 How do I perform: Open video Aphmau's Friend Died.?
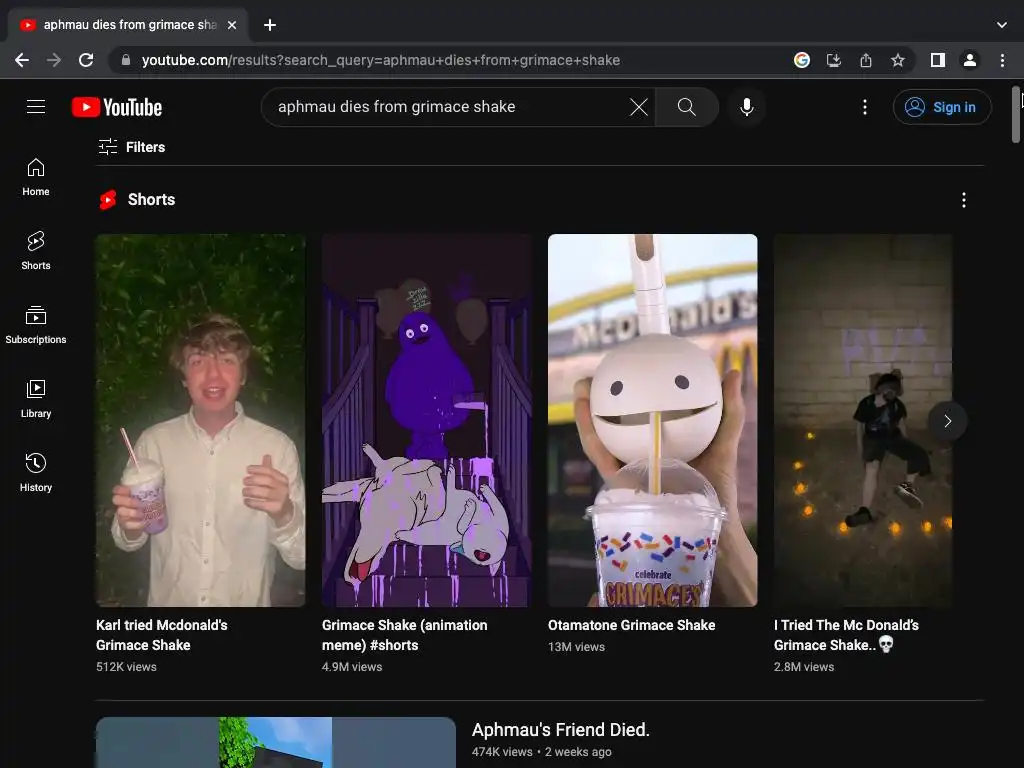click(x=560, y=729)
